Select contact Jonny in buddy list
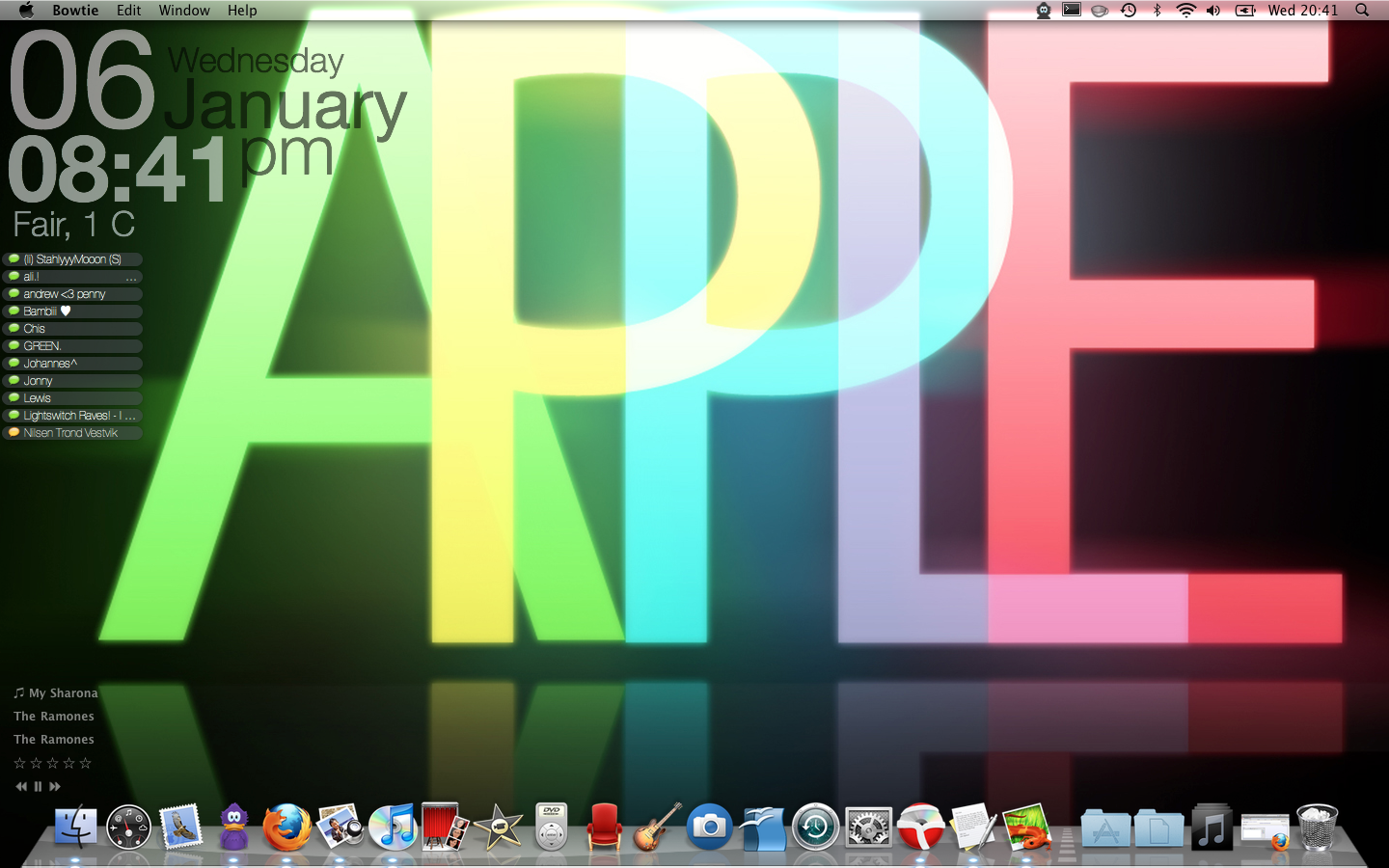 tap(72, 381)
